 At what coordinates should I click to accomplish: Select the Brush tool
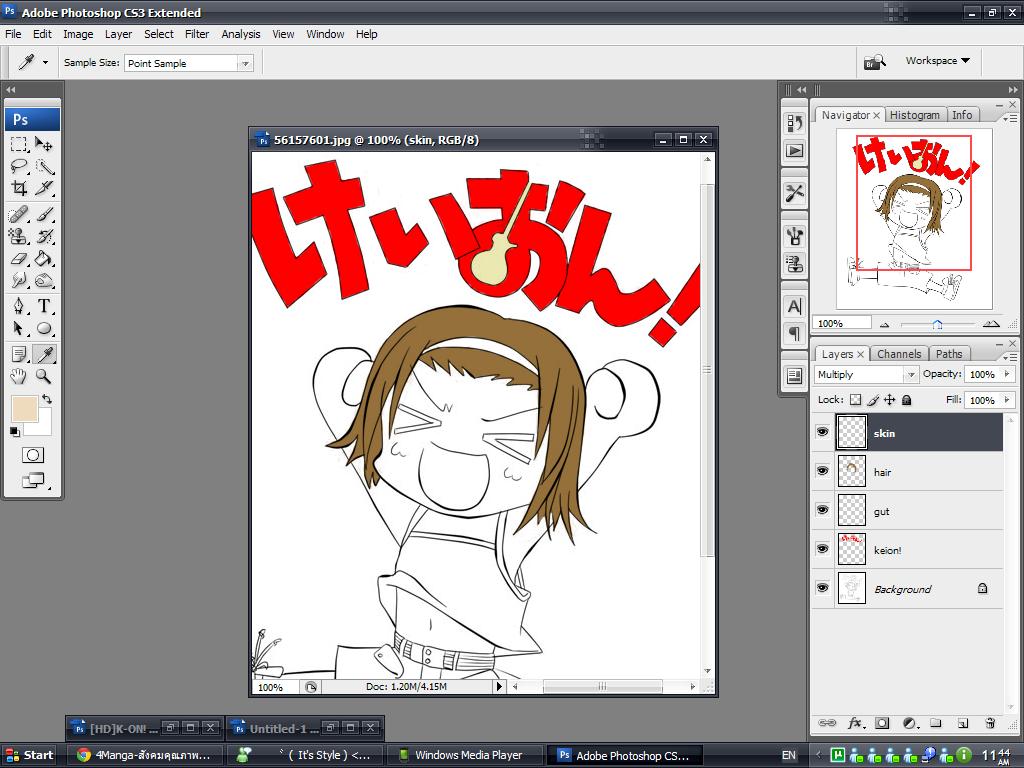tap(44, 214)
